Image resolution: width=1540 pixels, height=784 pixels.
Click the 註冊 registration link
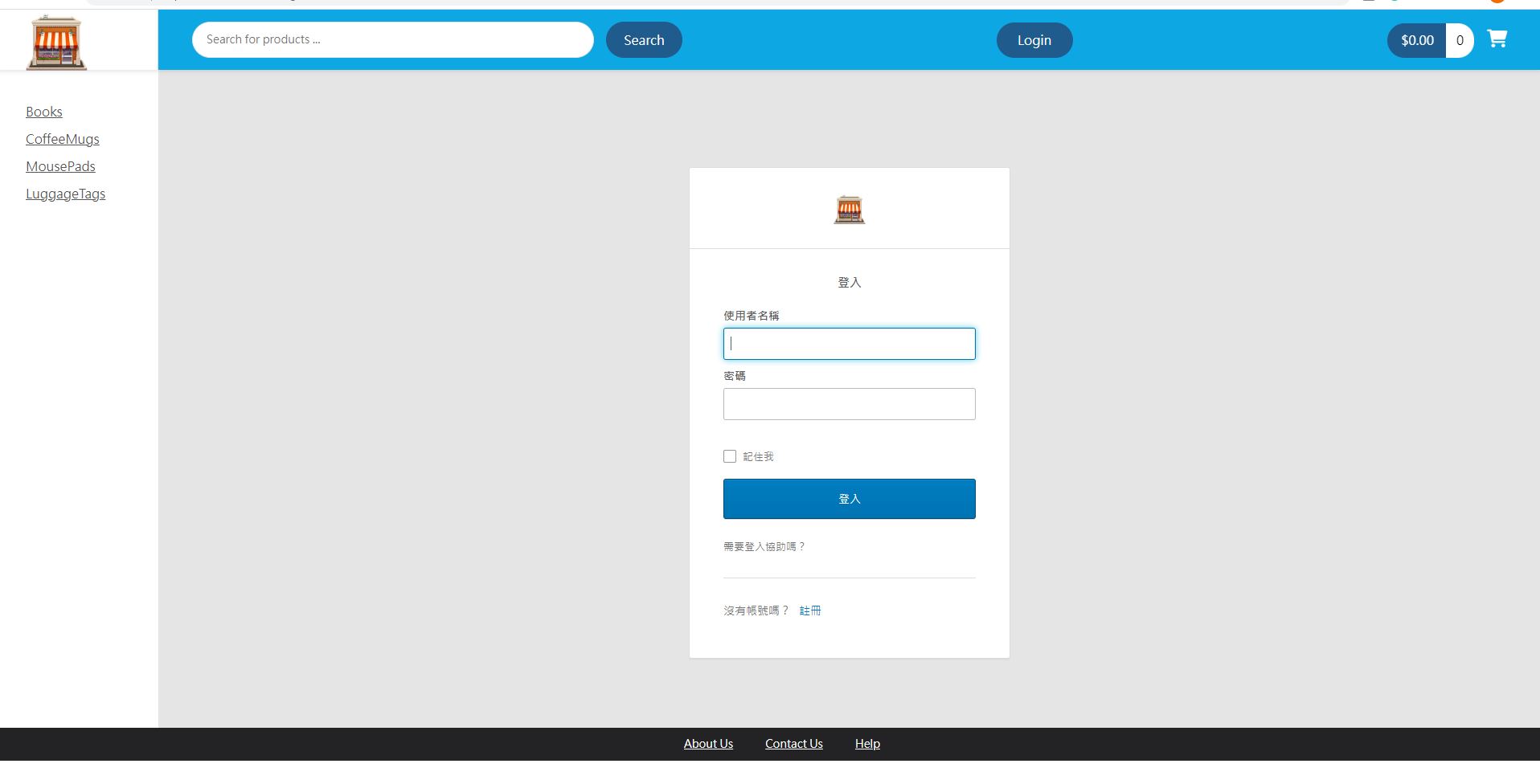pos(809,610)
